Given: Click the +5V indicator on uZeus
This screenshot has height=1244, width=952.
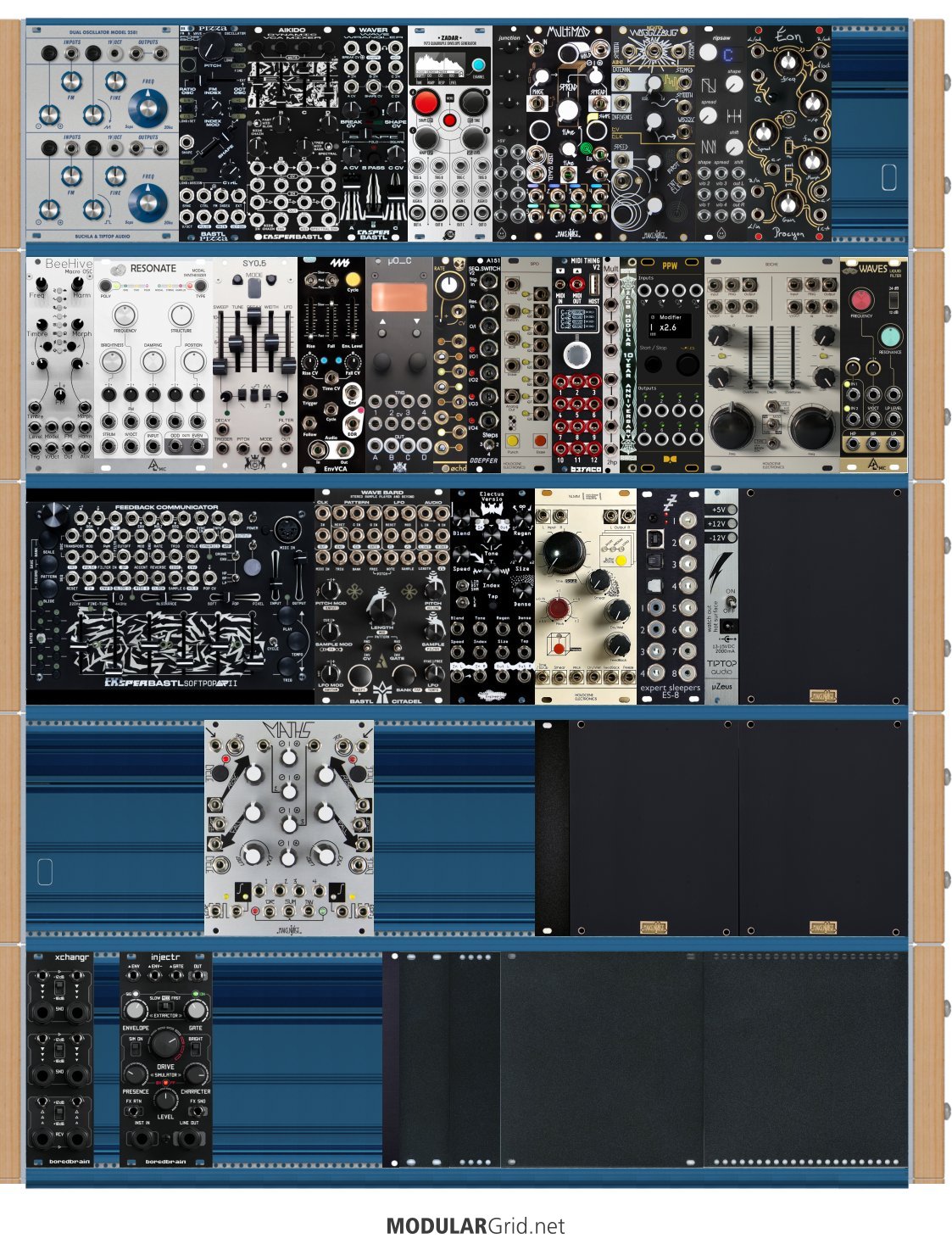Looking at the screenshot, I should pos(721,510).
